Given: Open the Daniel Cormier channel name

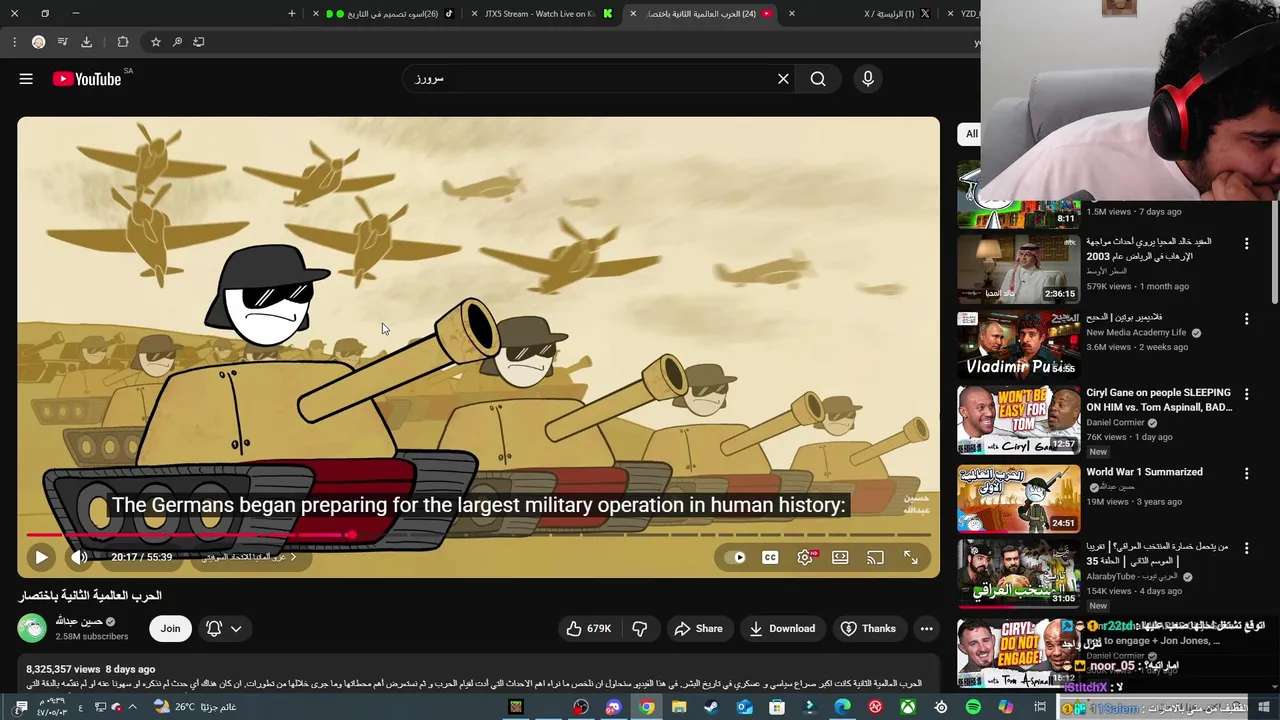Looking at the screenshot, I should [x=1115, y=422].
